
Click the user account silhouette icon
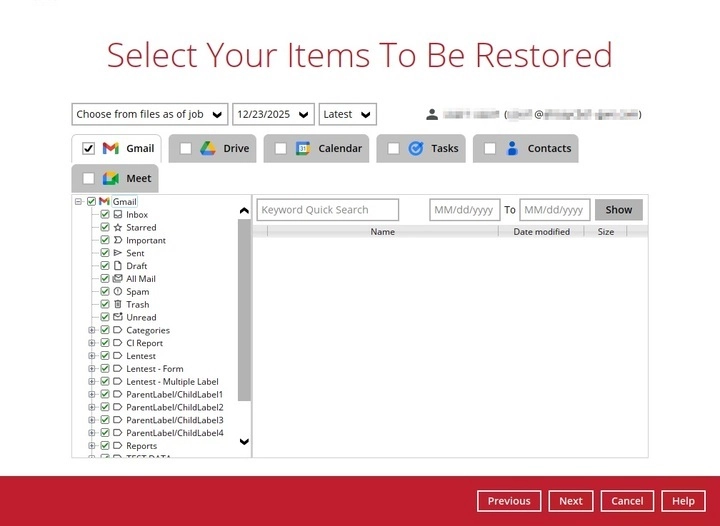[432, 114]
